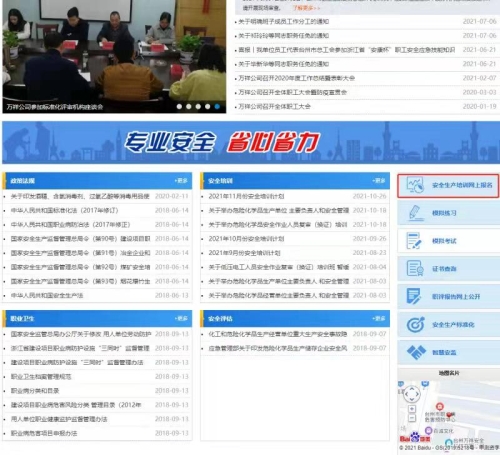
Task: Open 建设项目职业病防护设施"三同时"监督管理办法
Action: pos(77,362)
